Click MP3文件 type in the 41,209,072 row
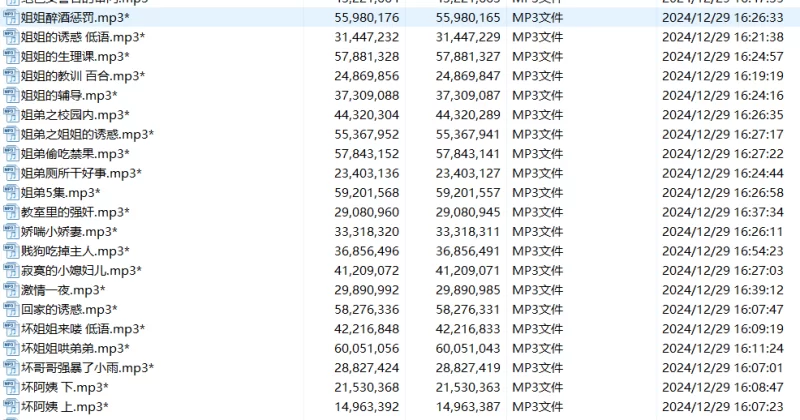800x420 pixels. click(538, 270)
